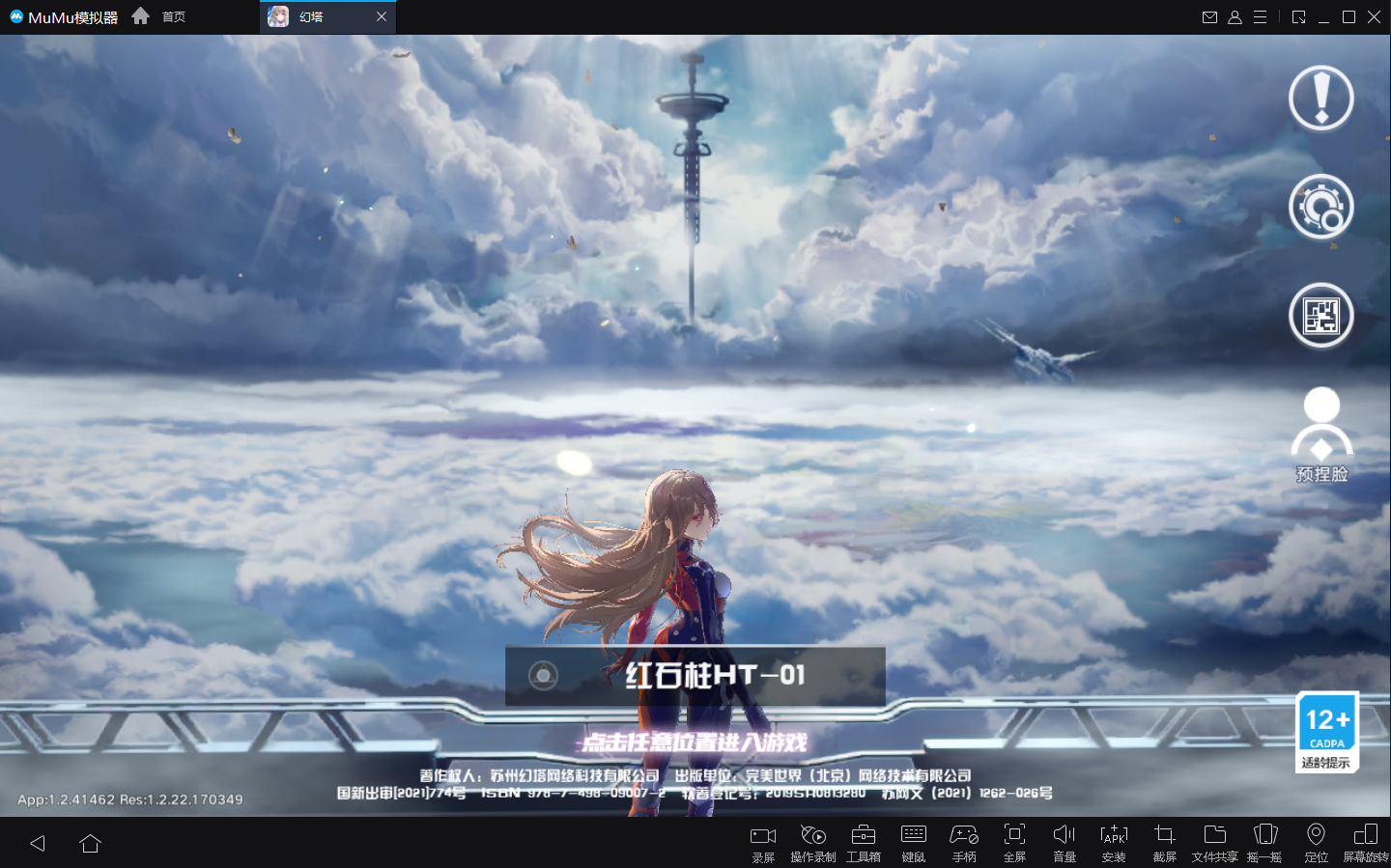Click 点击任意位置进入游戏 to enter game
The image size is (1391, 868).
coord(694,742)
